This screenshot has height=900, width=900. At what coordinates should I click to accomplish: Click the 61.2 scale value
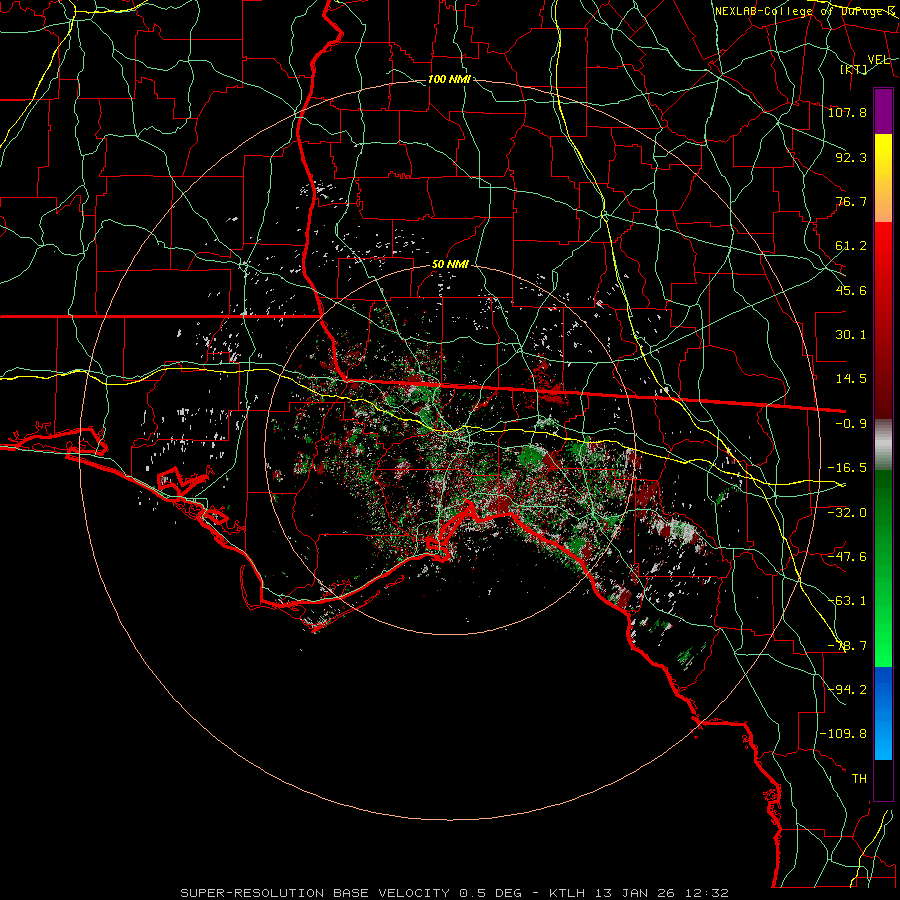point(851,246)
